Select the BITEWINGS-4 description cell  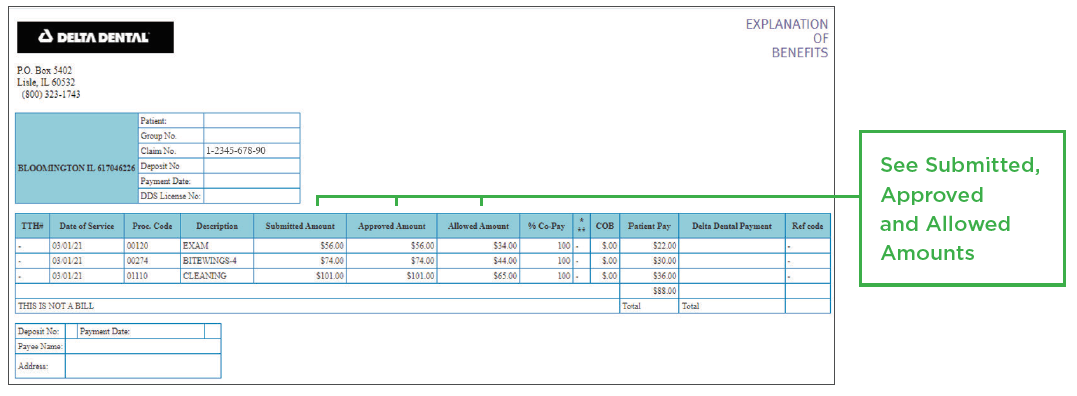pos(217,261)
